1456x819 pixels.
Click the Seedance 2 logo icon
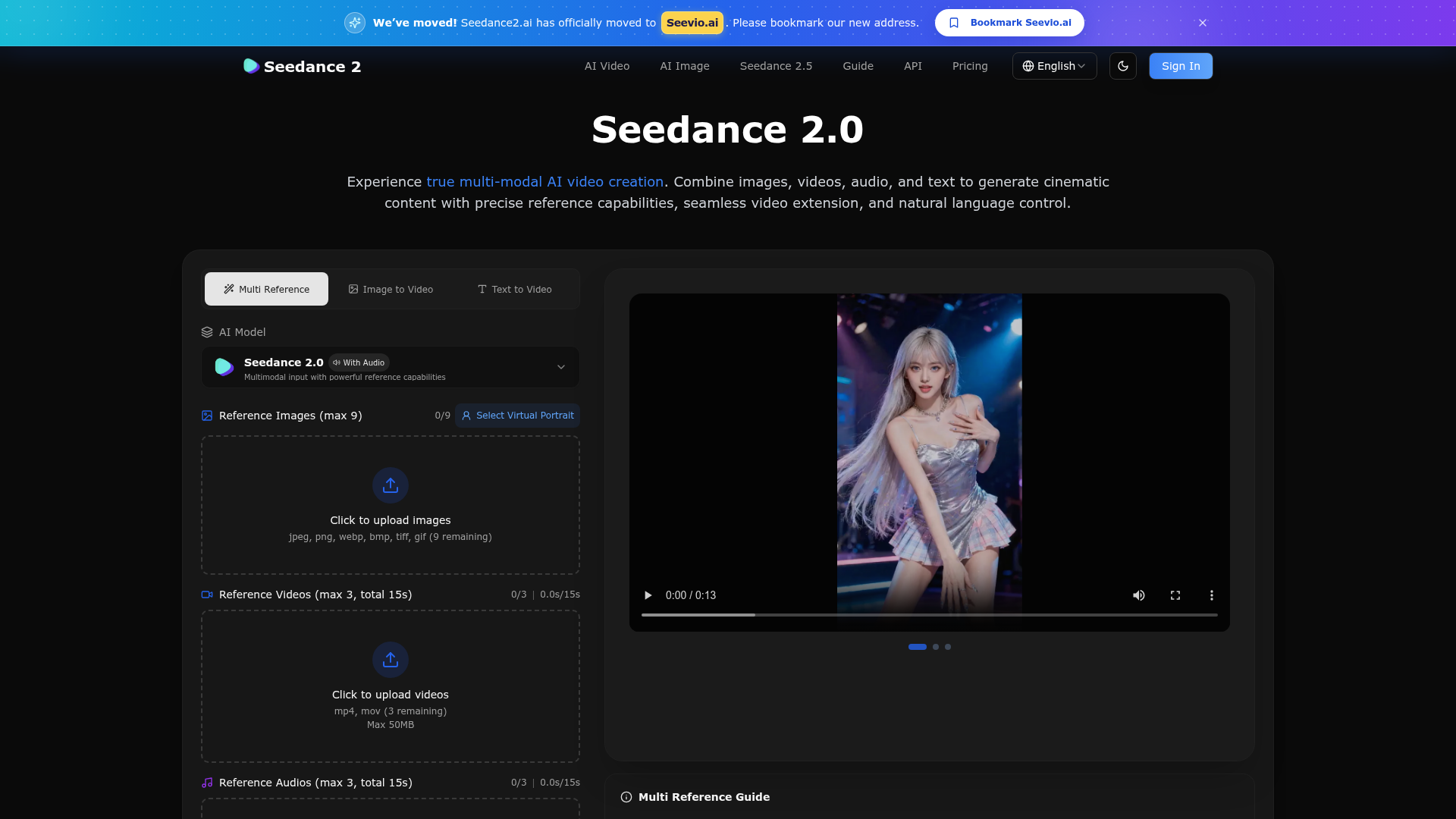tap(251, 66)
